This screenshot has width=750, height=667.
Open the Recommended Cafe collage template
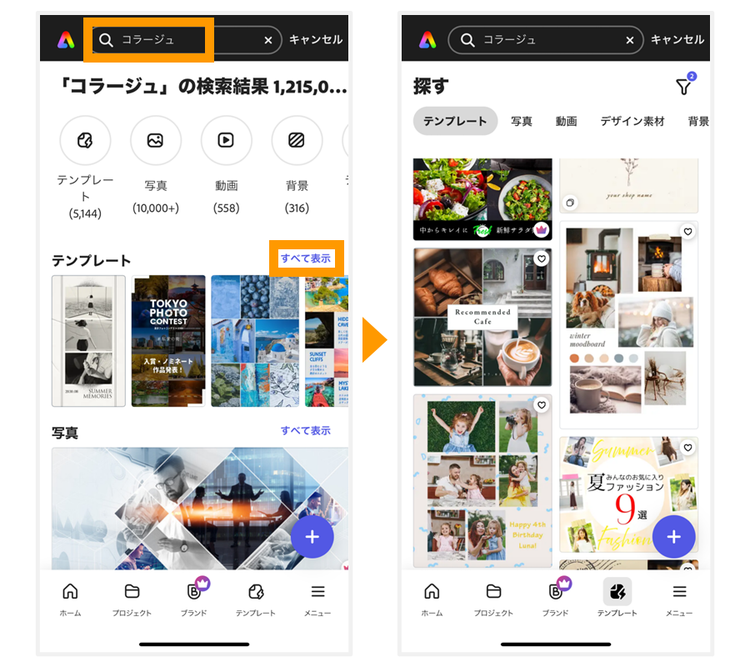click(x=482, y=317)
